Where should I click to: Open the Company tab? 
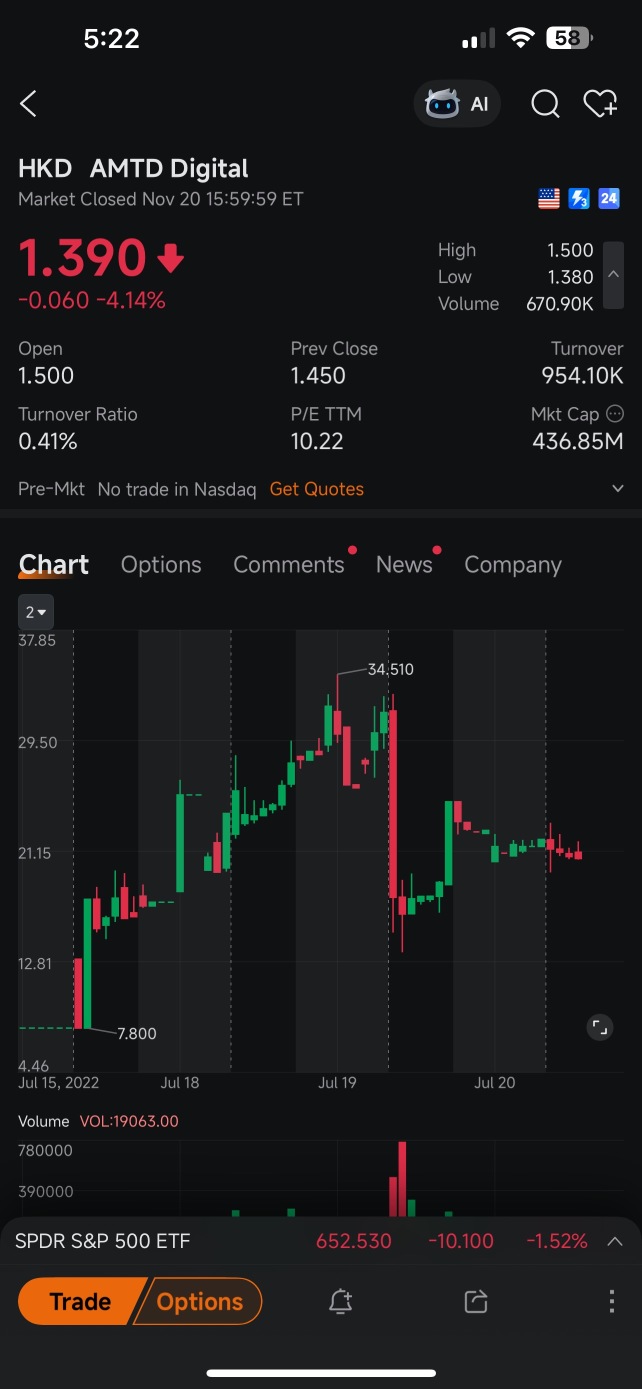tap(513, 565)
